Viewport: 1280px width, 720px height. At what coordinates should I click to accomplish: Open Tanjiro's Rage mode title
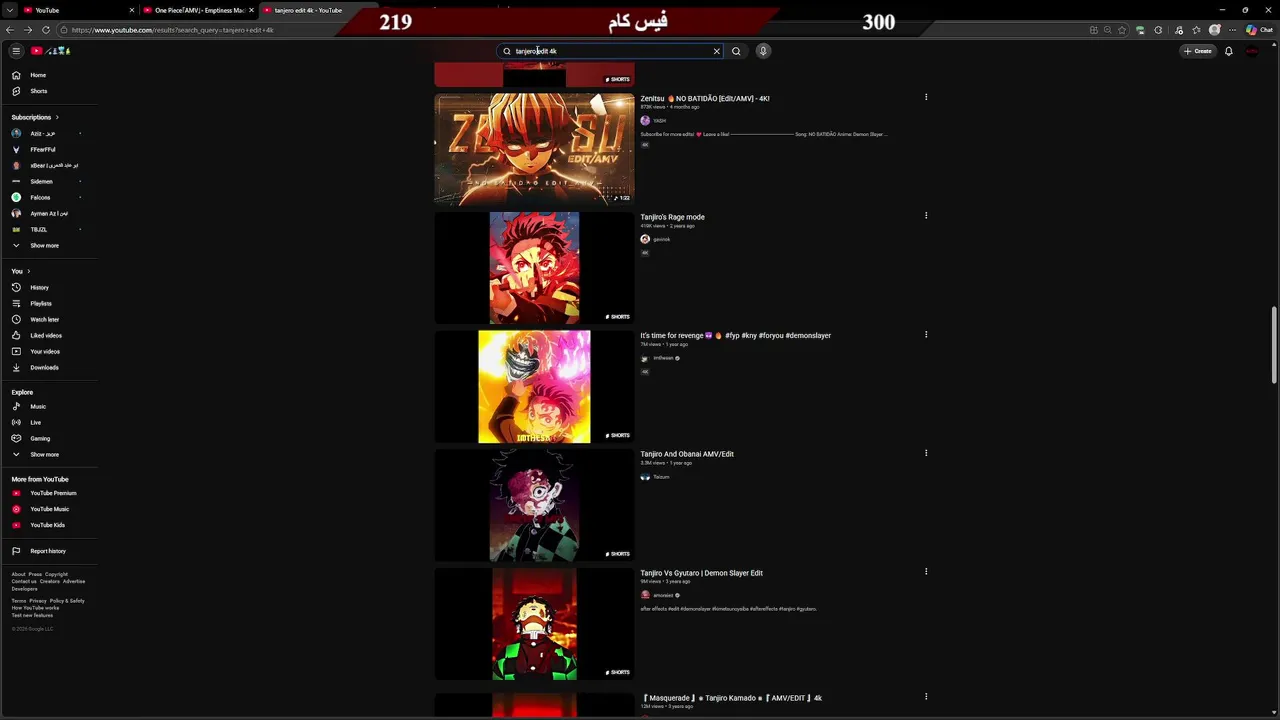coord(672,217)
